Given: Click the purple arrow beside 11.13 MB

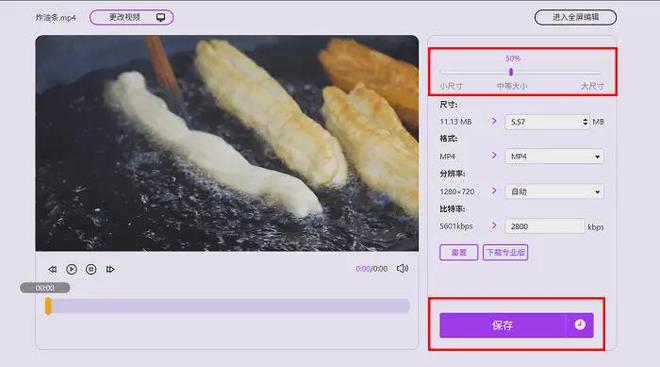Looking at the screenshot, I should tap(494, 121).
